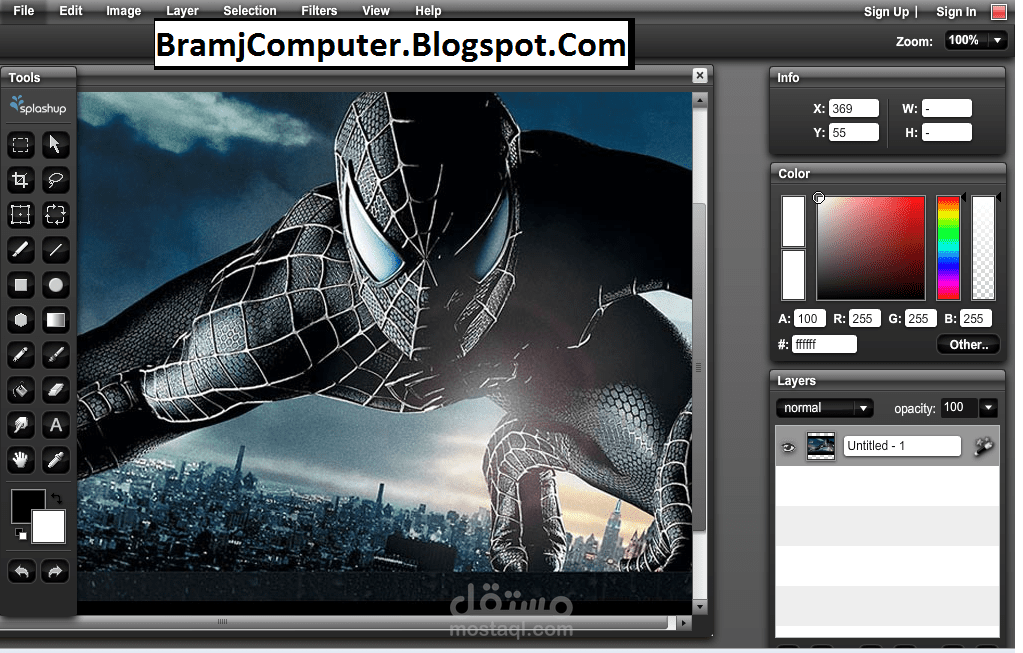Open the layer opacity dropdown arrow

pos(988,408)
